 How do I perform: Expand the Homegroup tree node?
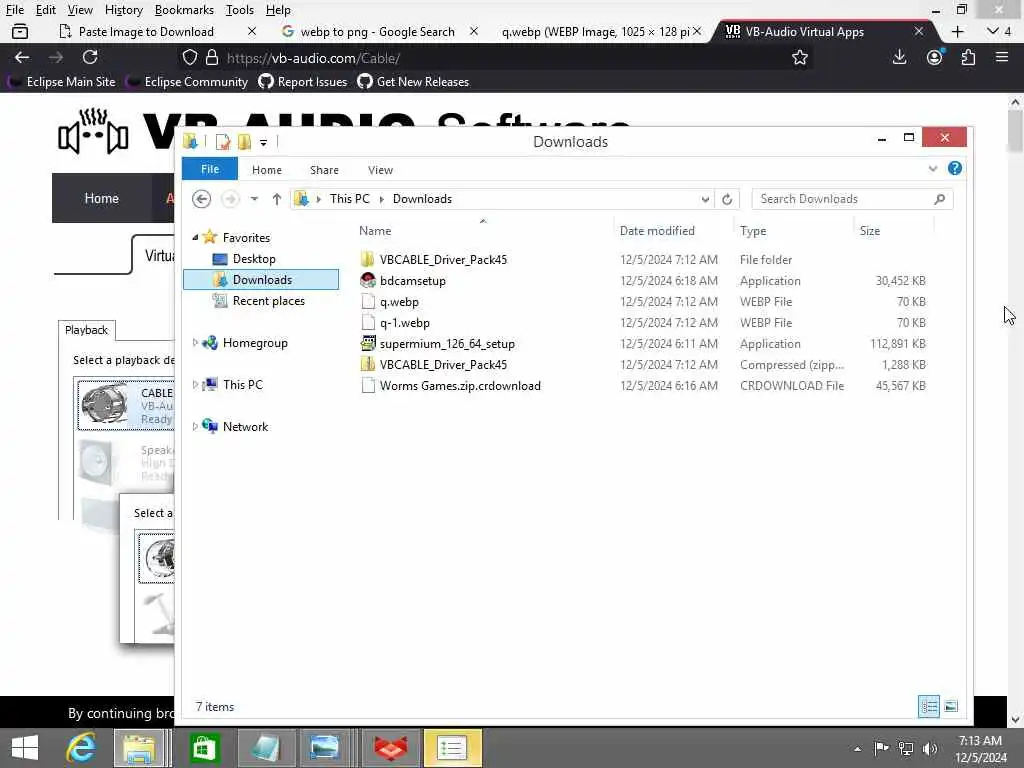(195, 342)
